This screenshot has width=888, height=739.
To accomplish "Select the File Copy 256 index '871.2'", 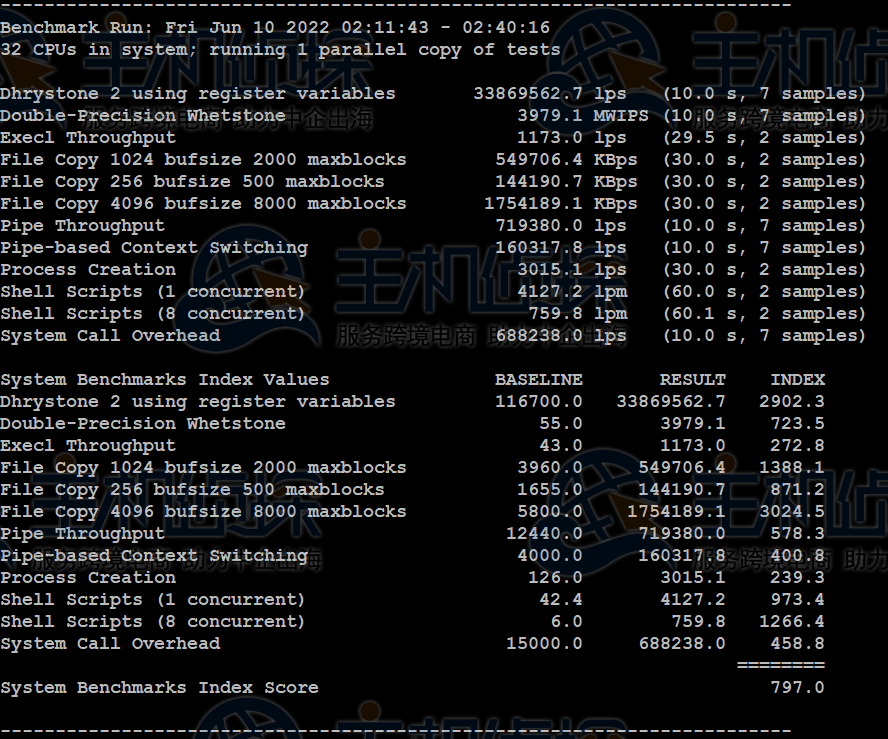I will [797, 489].
